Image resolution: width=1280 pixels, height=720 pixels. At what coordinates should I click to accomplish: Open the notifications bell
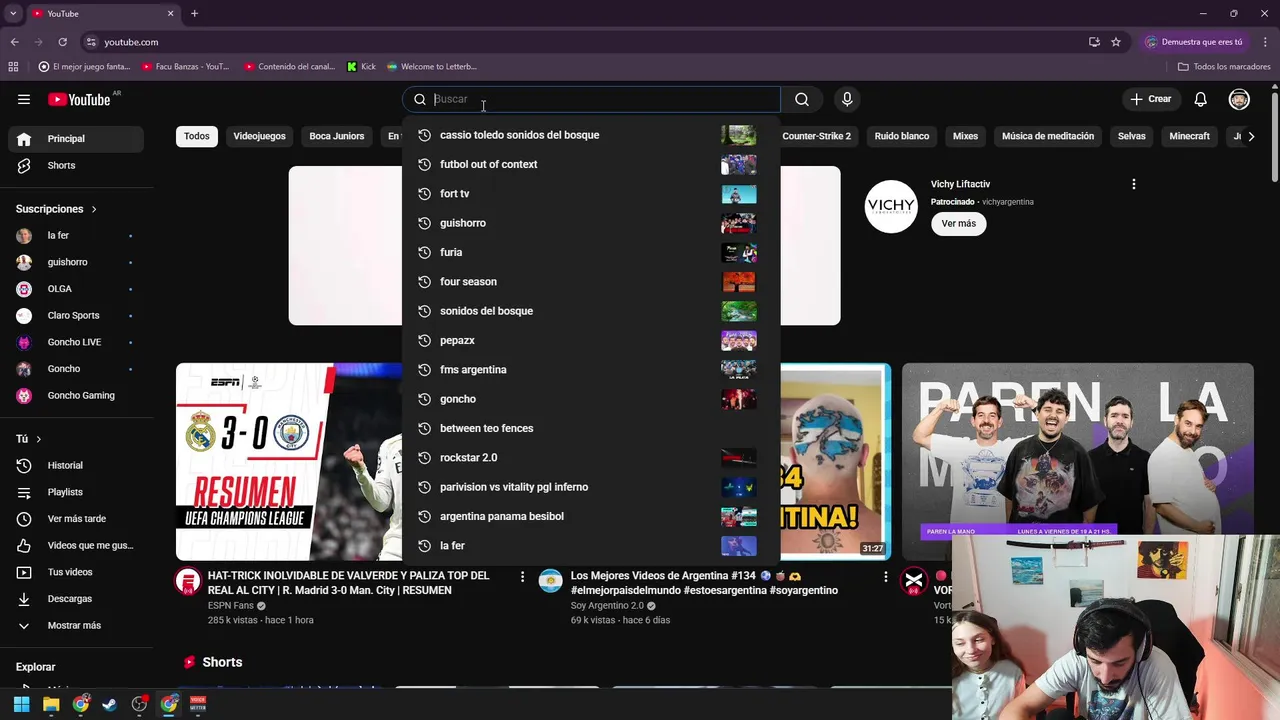click(x=1201, y=99)
